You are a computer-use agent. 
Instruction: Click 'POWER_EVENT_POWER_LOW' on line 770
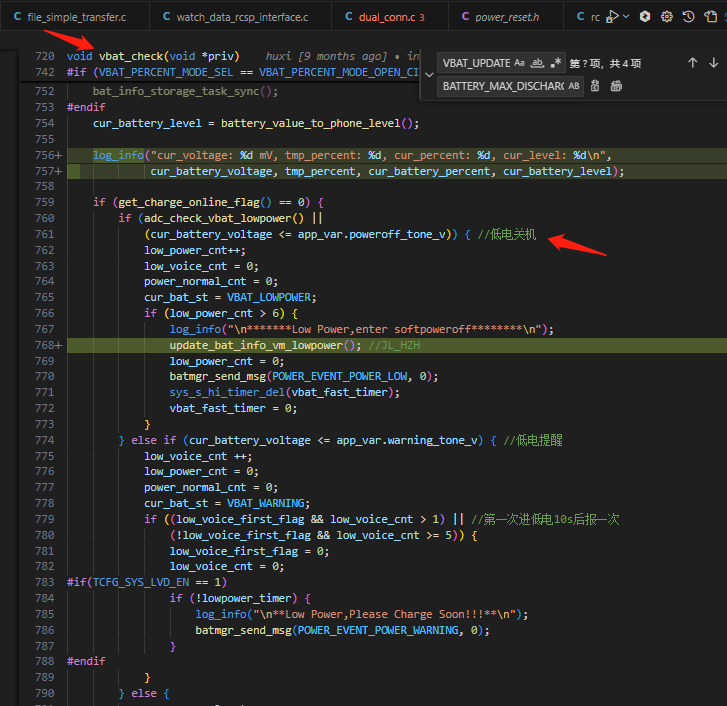[340, 376]
